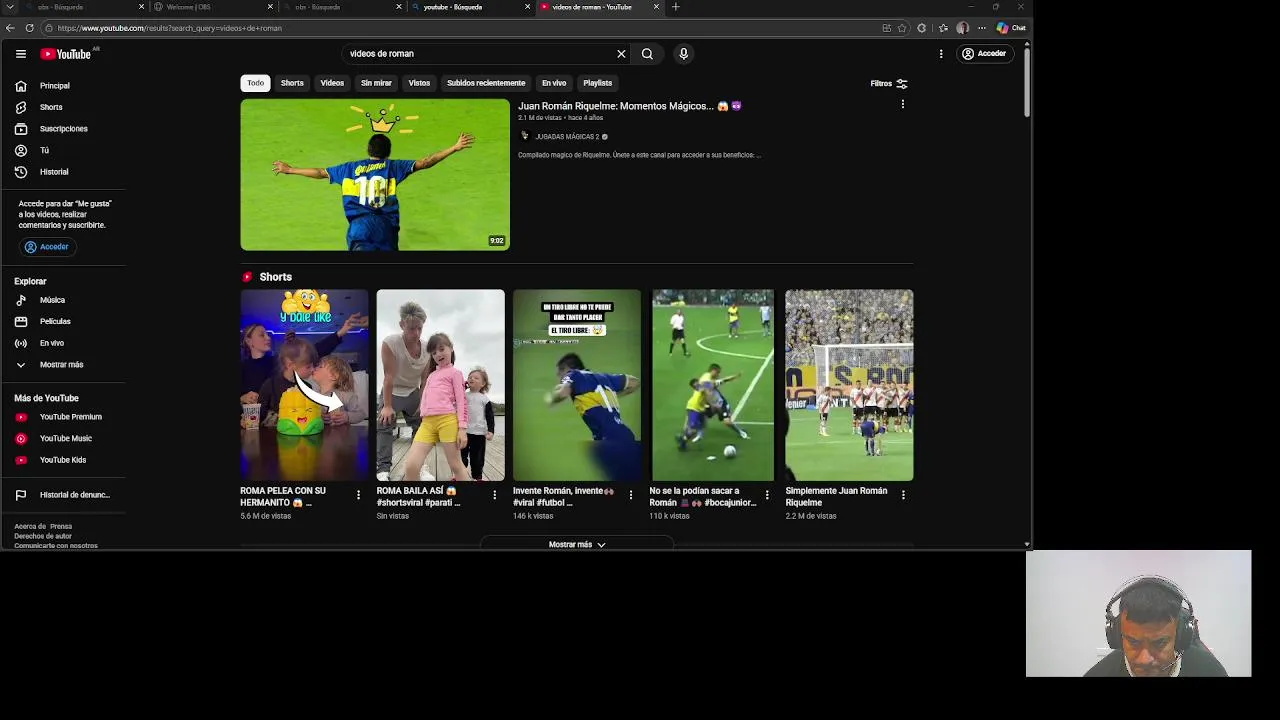The width and height of the screenshot is (1280, 720).
Task: Bookmark the page with the star icon
Action: coord(902,28)
